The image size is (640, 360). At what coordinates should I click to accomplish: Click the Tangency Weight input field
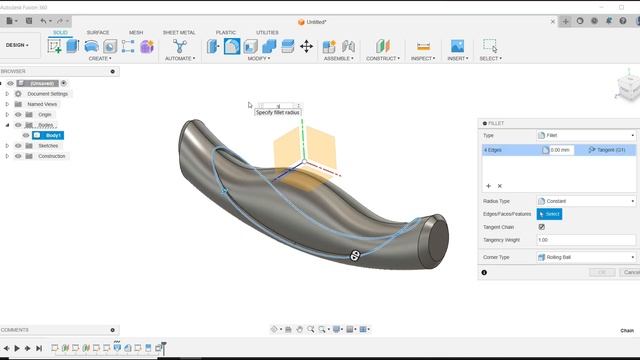[586, 240]
